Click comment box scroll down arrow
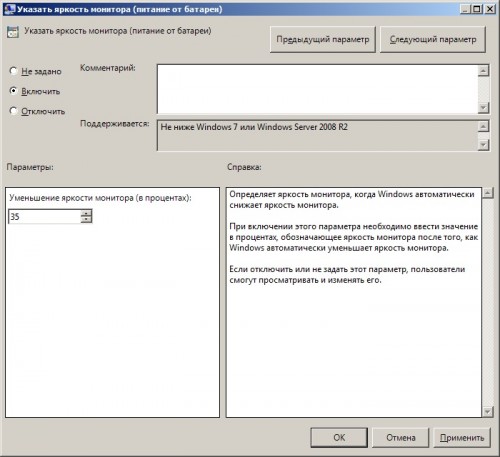The width and height of the screenshot is (500, 457). tap(483, 108)
